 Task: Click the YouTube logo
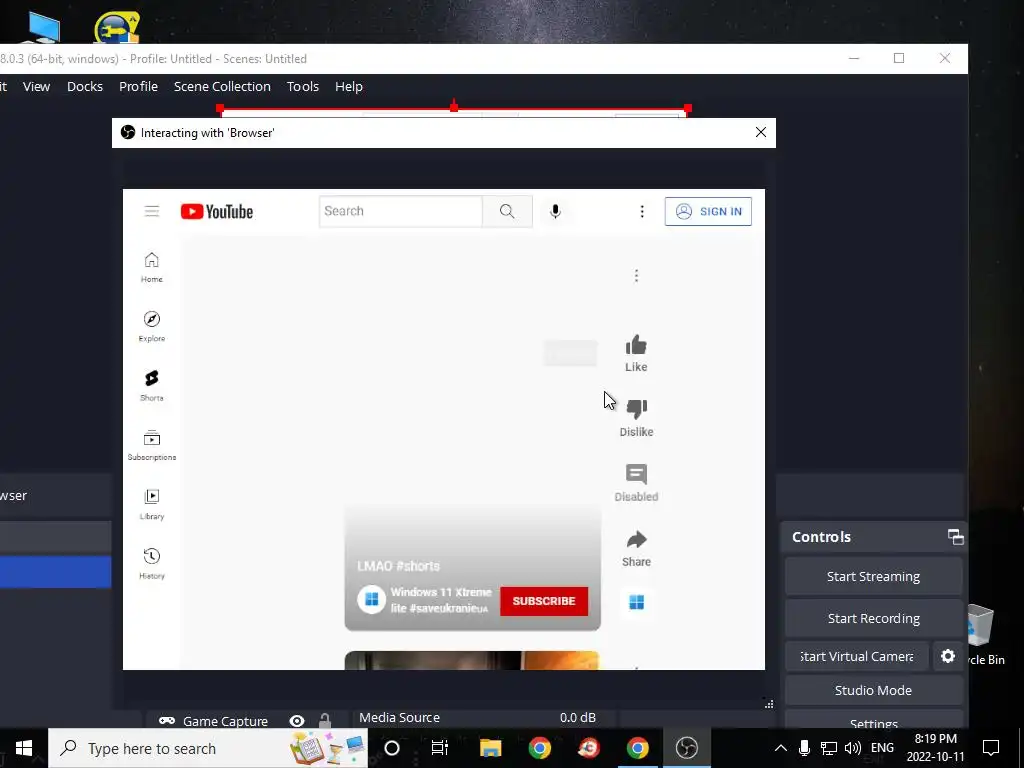pyautogui.click(x=217, y=212)
